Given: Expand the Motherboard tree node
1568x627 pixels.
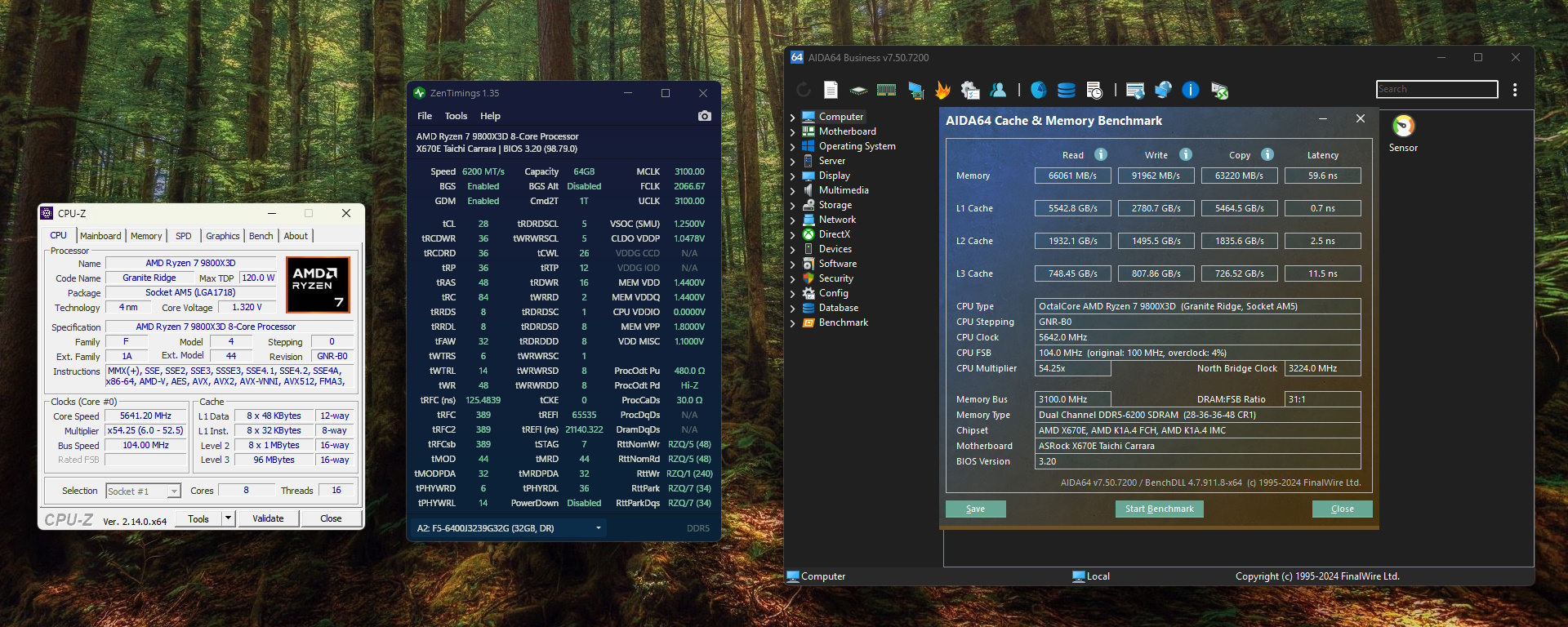Looking at the screenshot, I should (x=792, y=132).
